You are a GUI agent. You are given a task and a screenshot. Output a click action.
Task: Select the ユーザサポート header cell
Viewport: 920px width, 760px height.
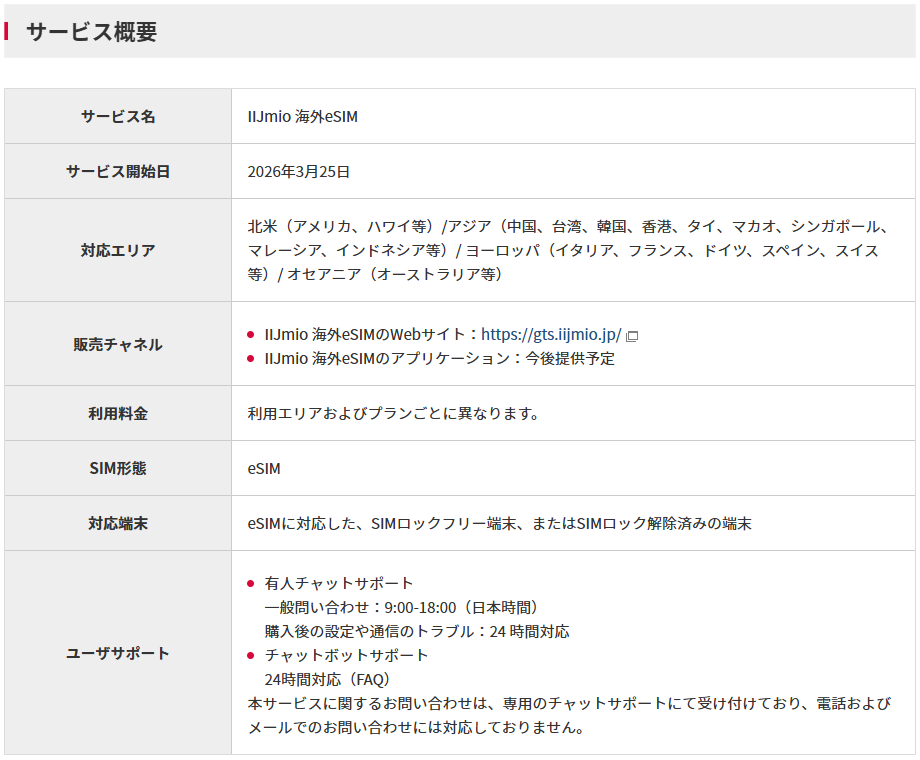118,653
